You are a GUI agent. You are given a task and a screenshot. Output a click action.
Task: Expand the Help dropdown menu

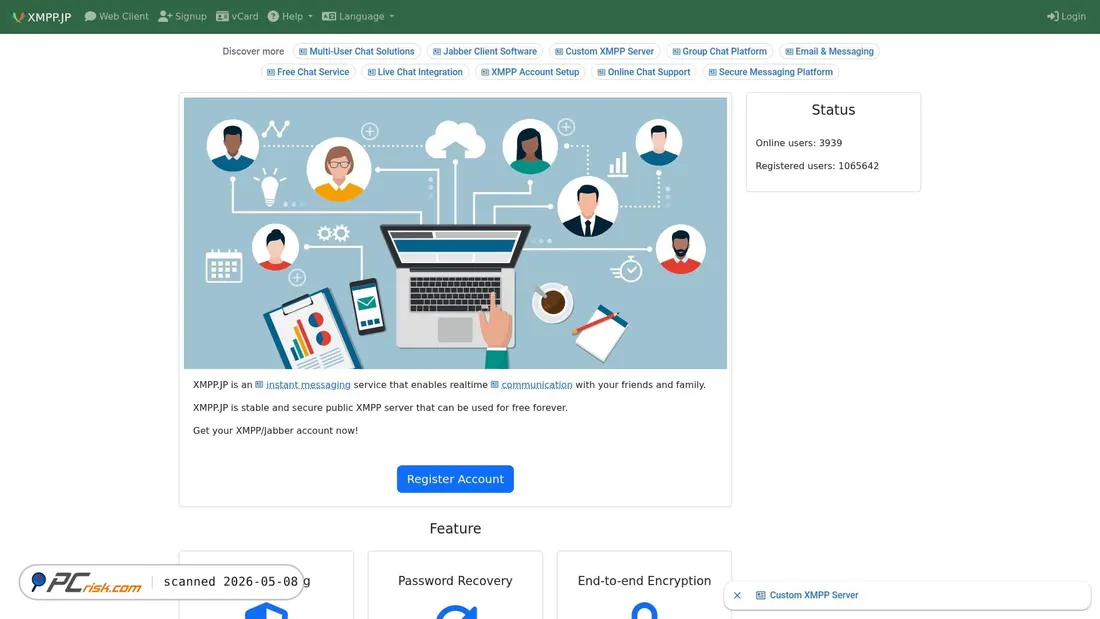click(x=290, y=16)
